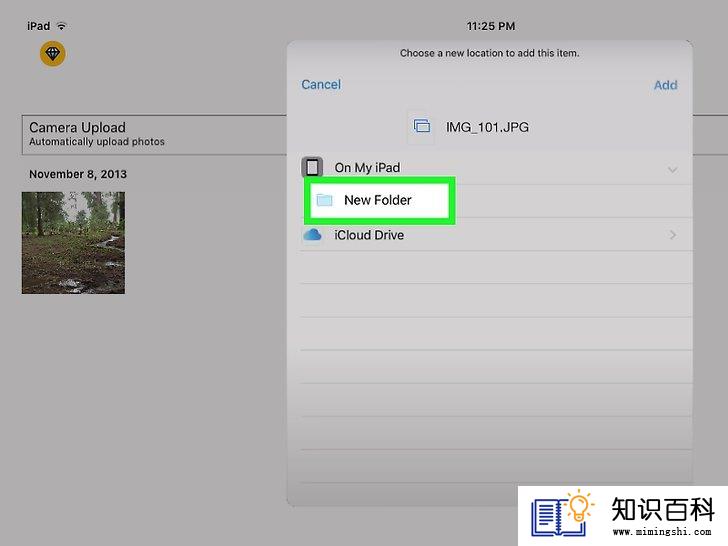Tap the yellow diamond app icon

(x=52, y=54)
